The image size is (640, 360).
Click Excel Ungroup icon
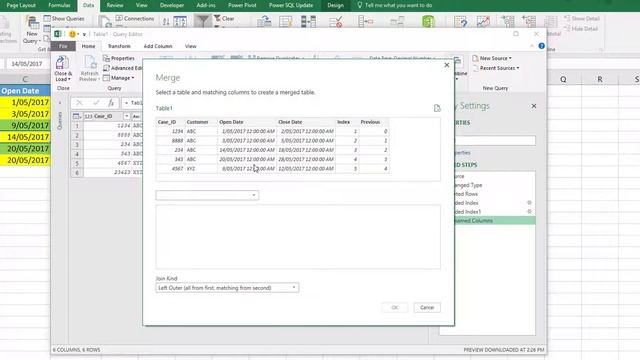(x=529, y=21)
